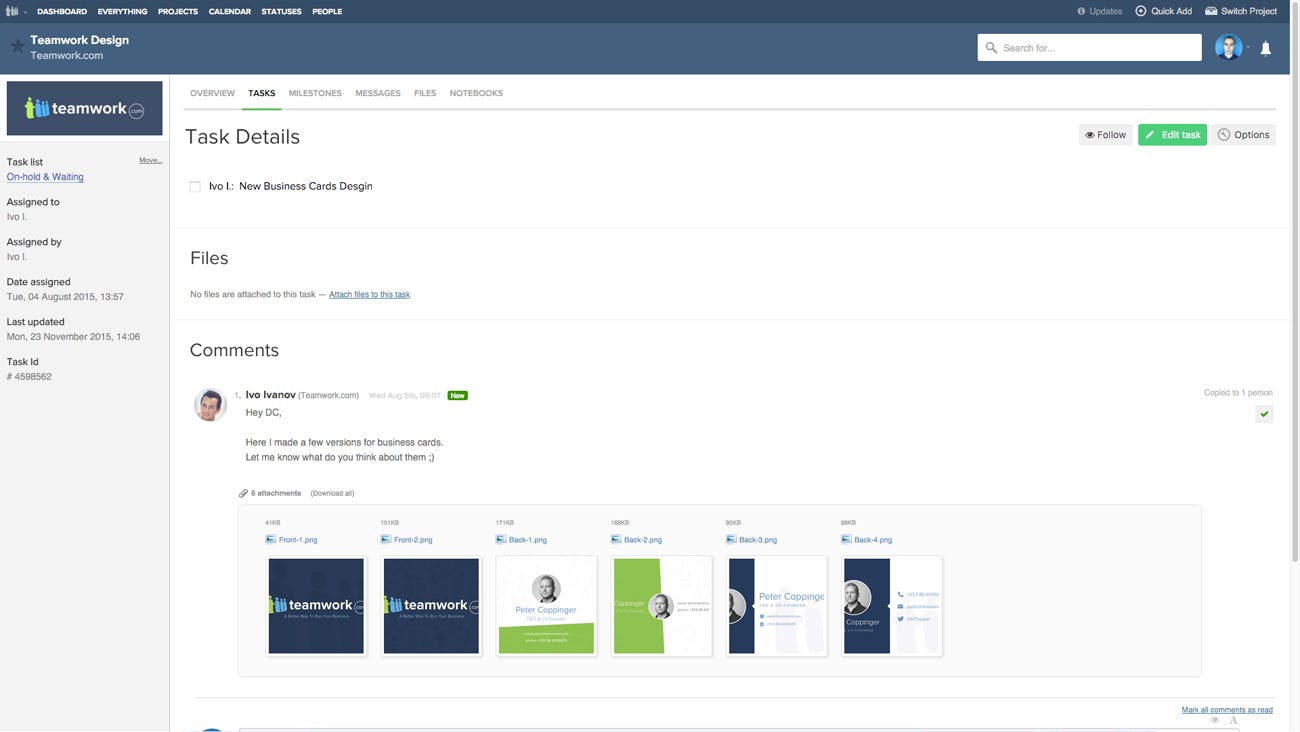Click the teamwork.com project logo in sidebar

point(85,108)
